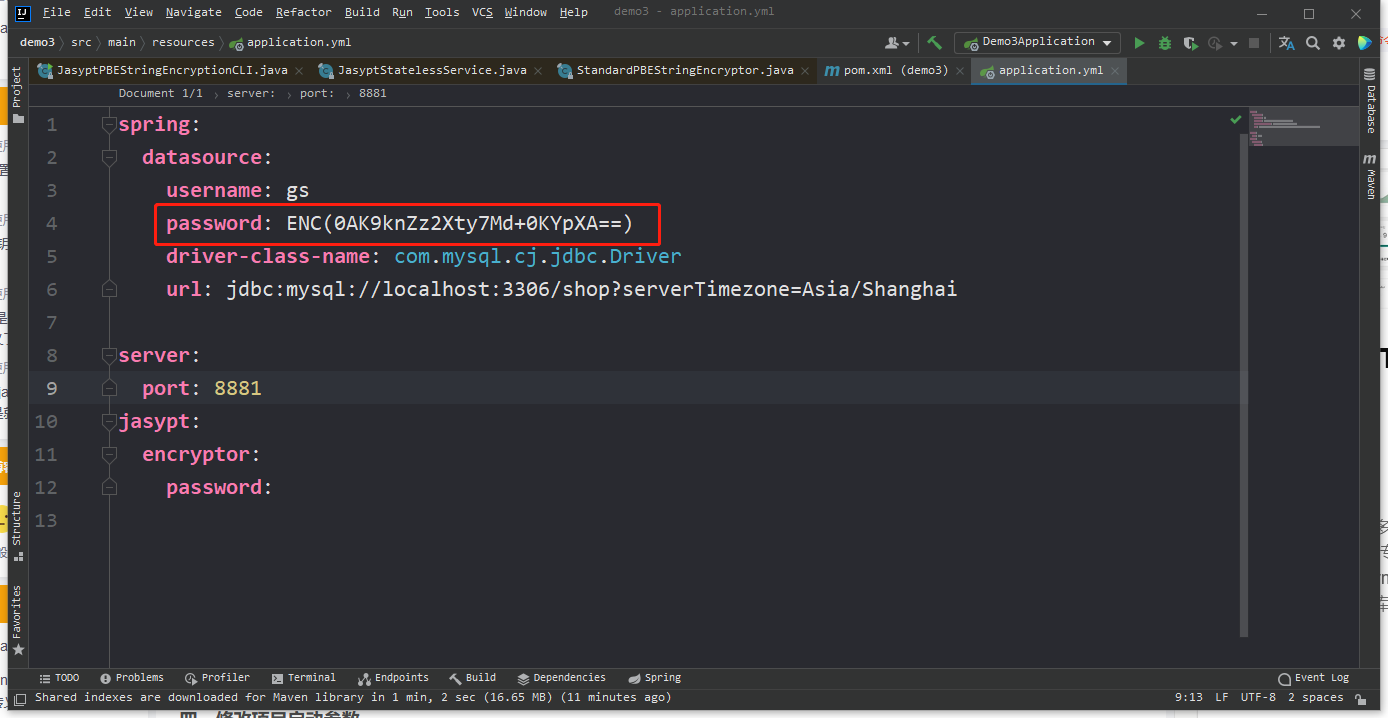Open the Favorites tool window
This screenshot has width=1388, height=718.
(17, 620)
